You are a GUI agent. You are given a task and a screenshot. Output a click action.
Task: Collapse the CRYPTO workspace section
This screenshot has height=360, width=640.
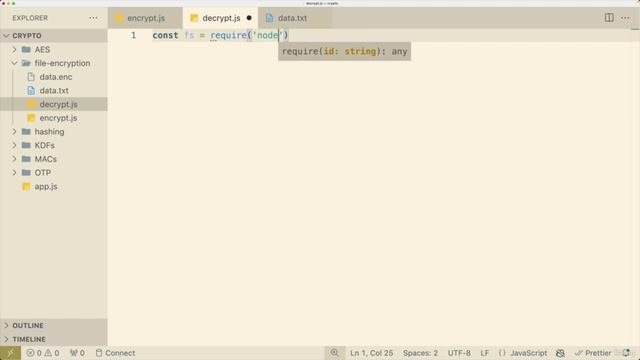(x=53, y=36)
